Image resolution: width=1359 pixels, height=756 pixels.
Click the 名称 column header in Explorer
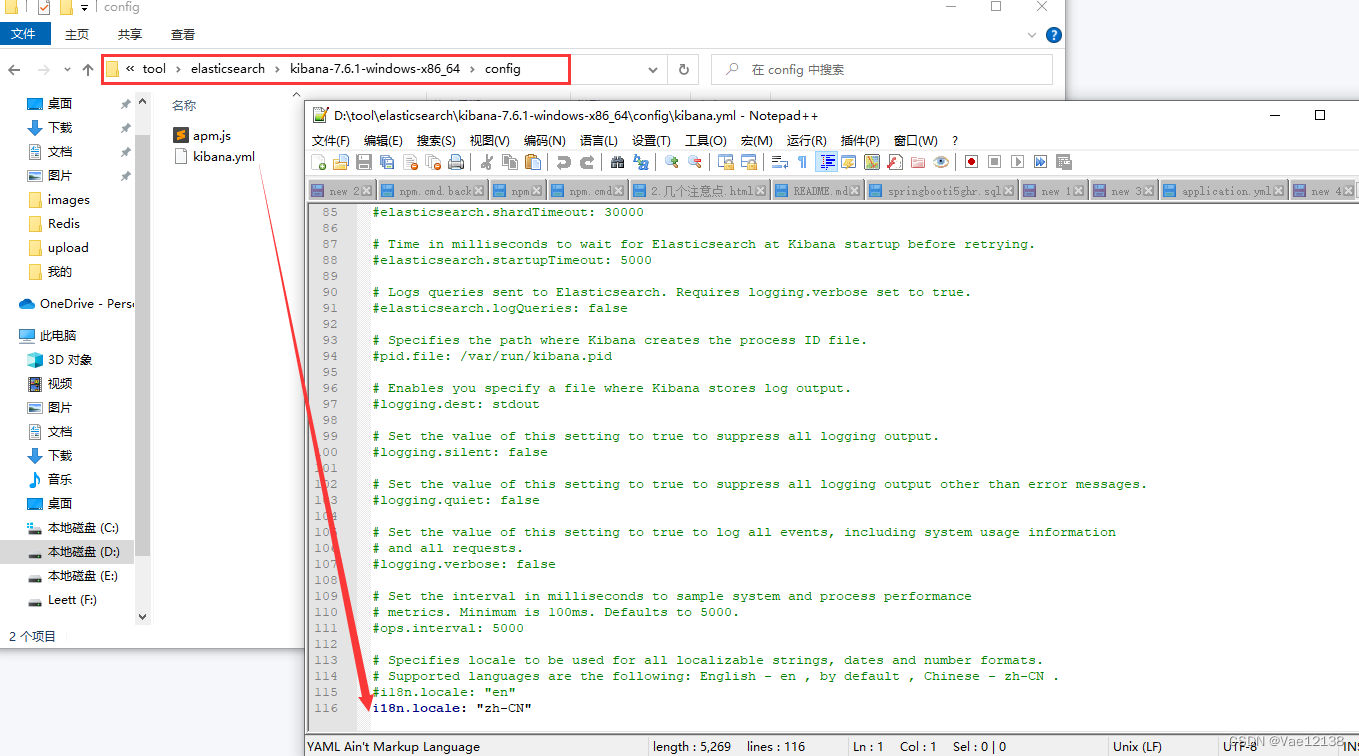(184, 105)
